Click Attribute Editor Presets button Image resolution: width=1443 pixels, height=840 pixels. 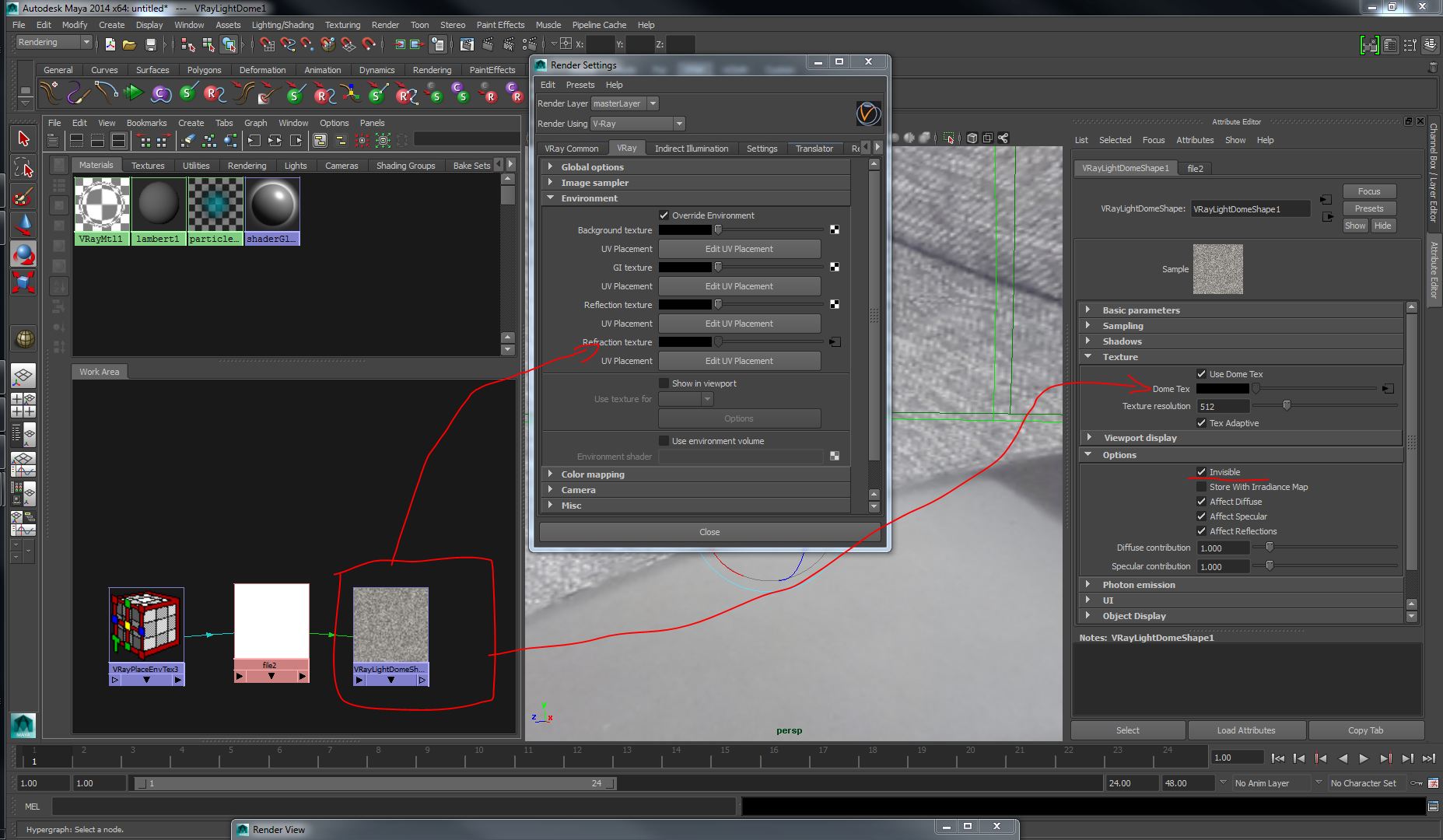point(1369,208)
